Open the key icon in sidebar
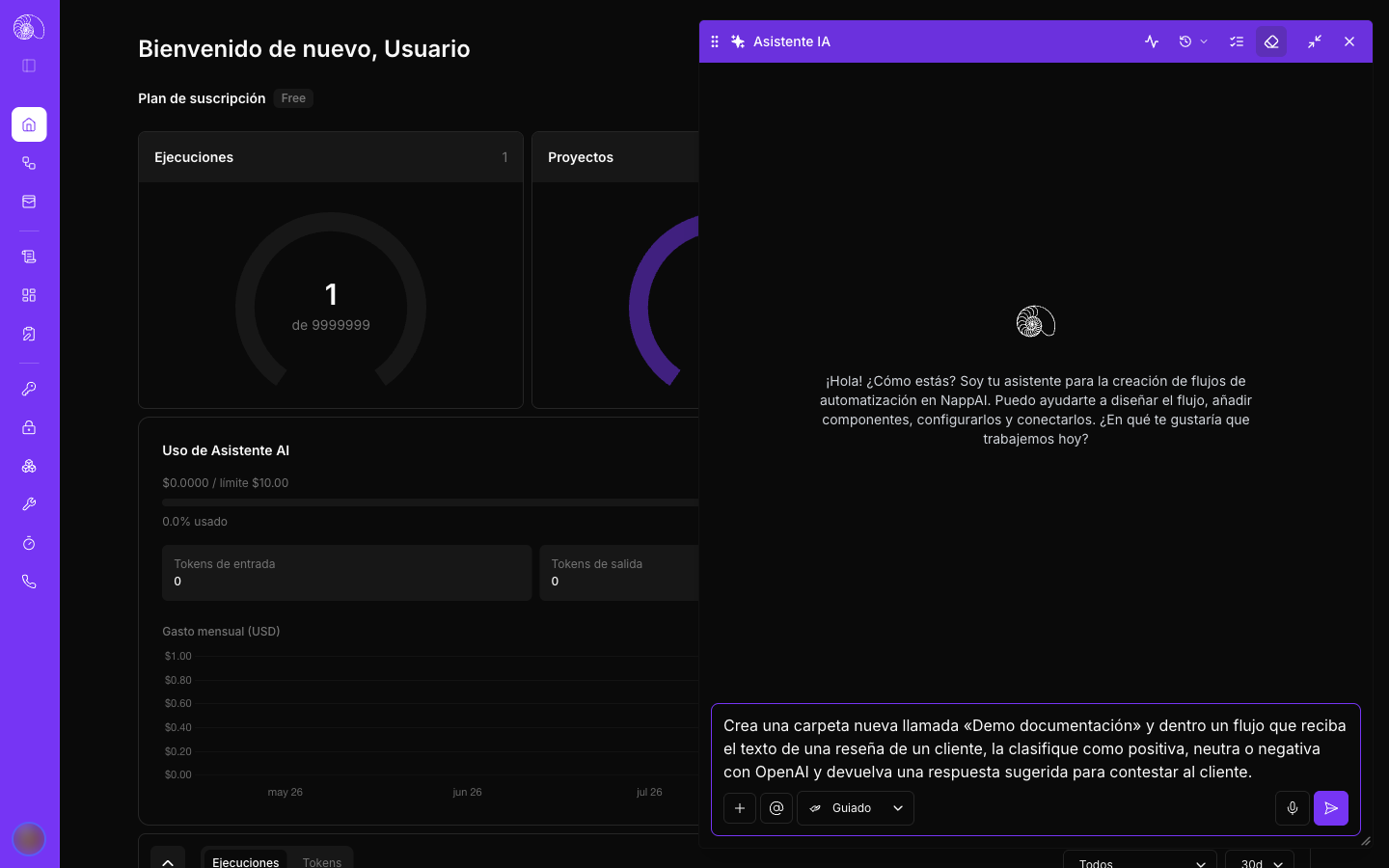Image resolution: width=1389 pixels, height=868 pixels. coord(29,389)
